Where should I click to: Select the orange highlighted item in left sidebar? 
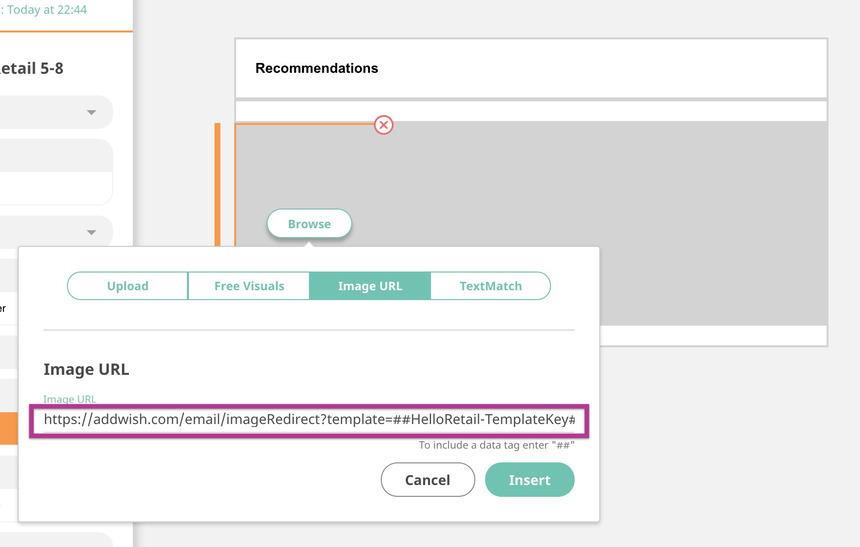click(8, 430)
